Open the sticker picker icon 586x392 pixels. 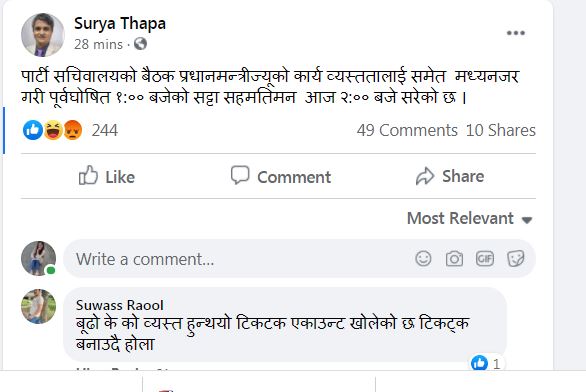click(x=515, y=259)
